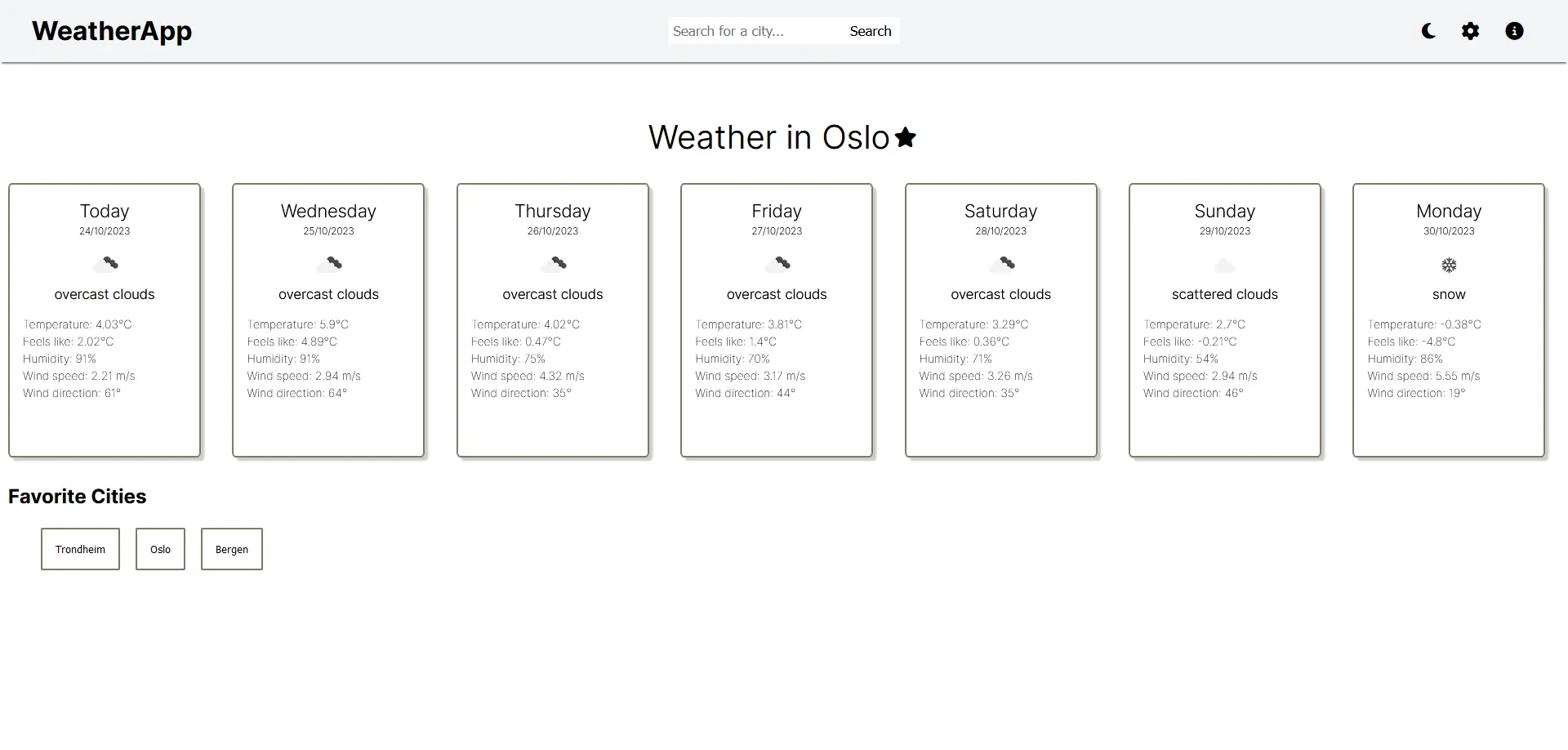
Task: Open settings via the gear icon
Action: (x=1471, y=31)
